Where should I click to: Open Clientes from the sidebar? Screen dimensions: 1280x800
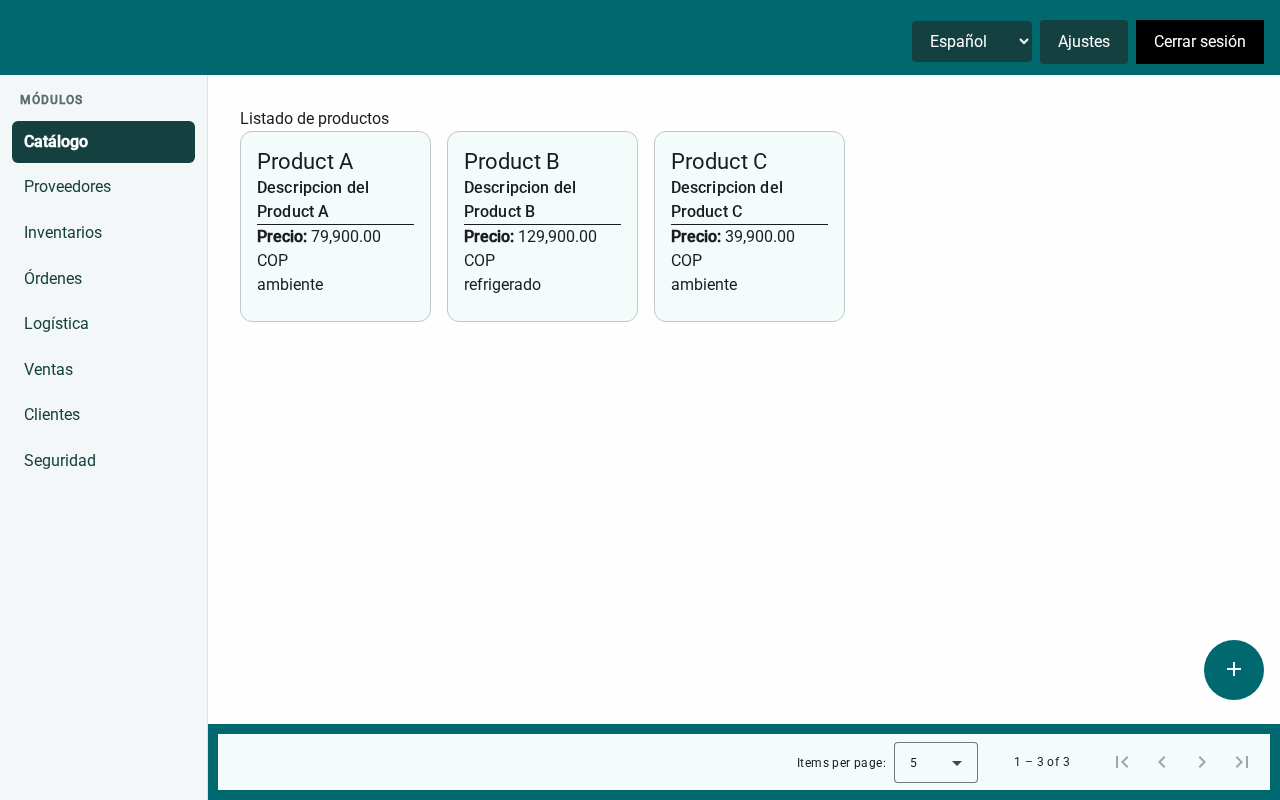click(x=103, y=415)
